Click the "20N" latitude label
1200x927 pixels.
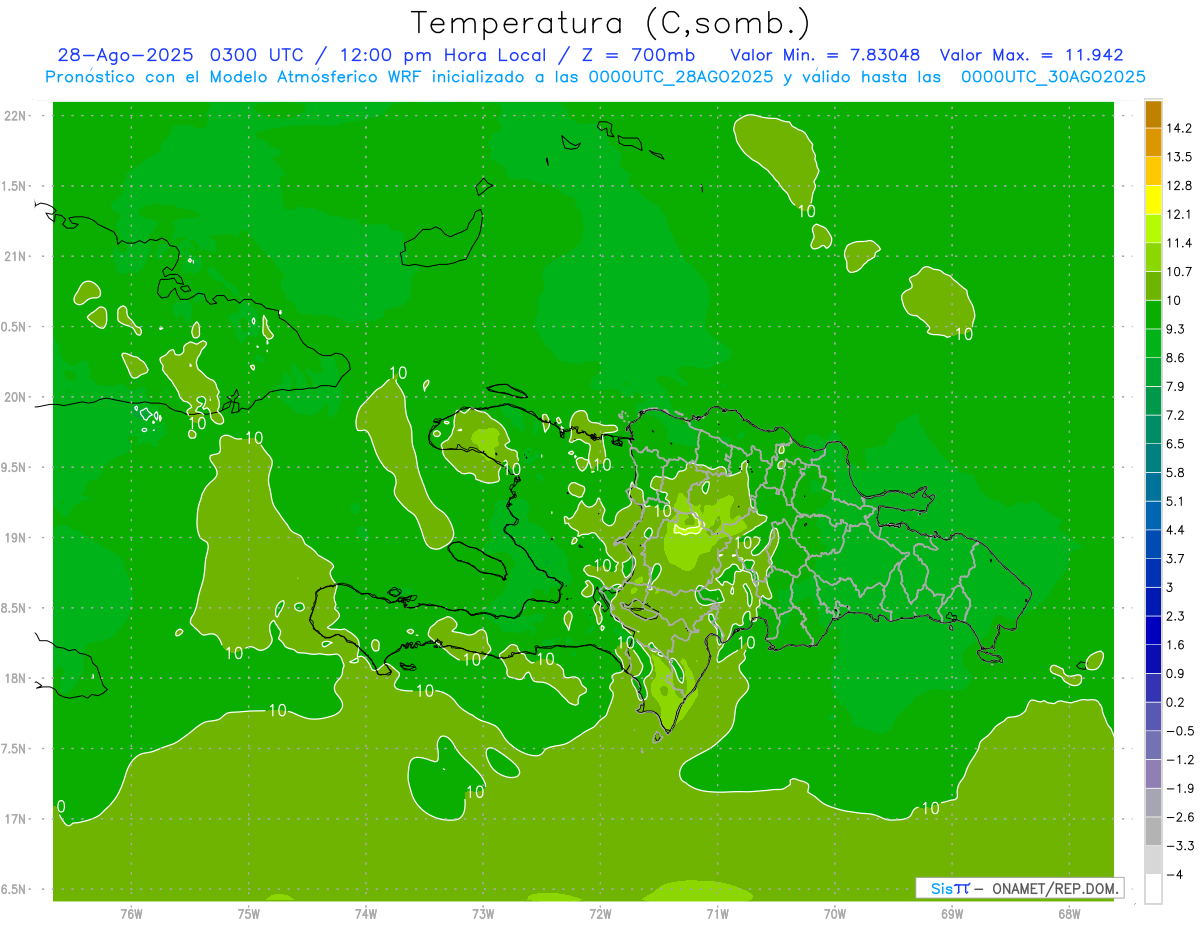click(17, 397)
